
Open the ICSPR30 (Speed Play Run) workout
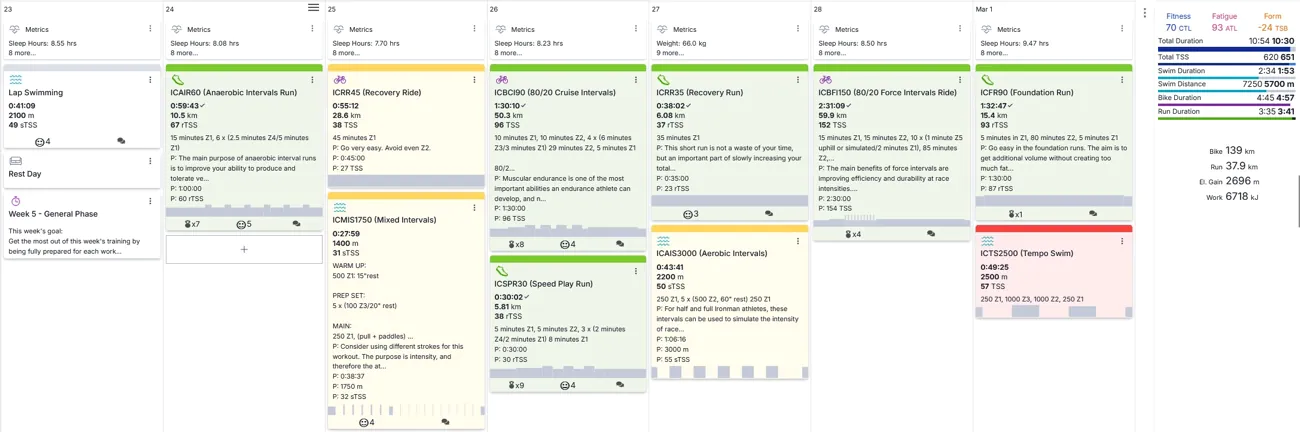543,284
